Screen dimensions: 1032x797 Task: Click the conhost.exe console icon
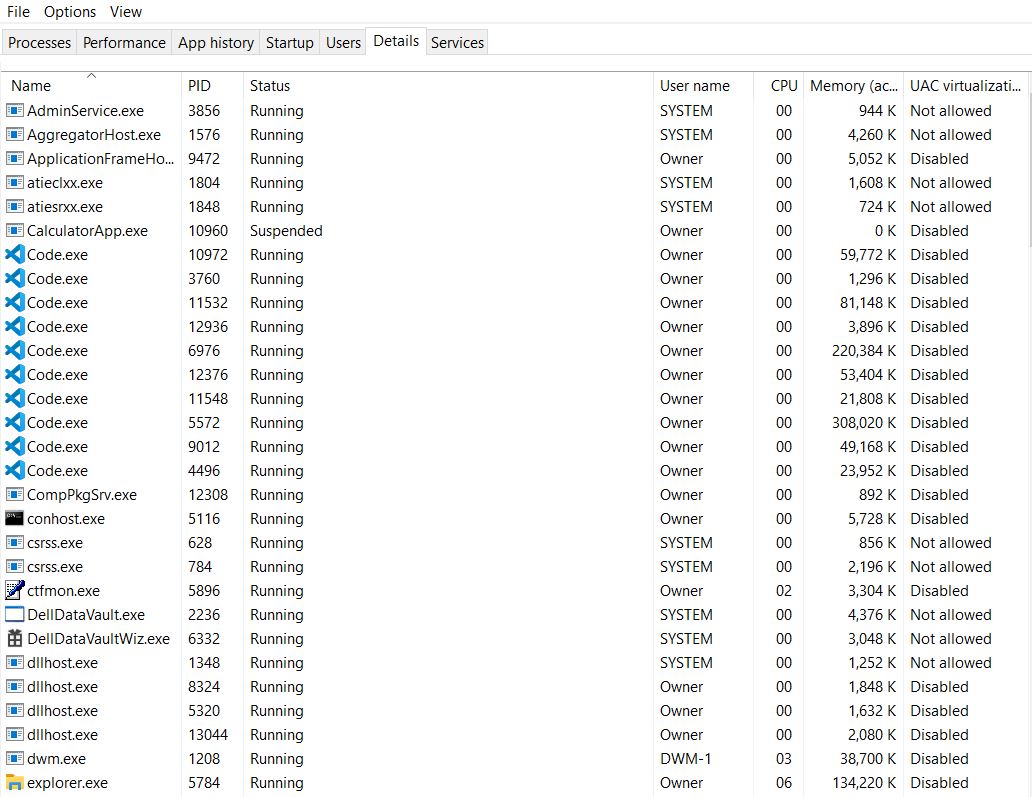point(14,519)
